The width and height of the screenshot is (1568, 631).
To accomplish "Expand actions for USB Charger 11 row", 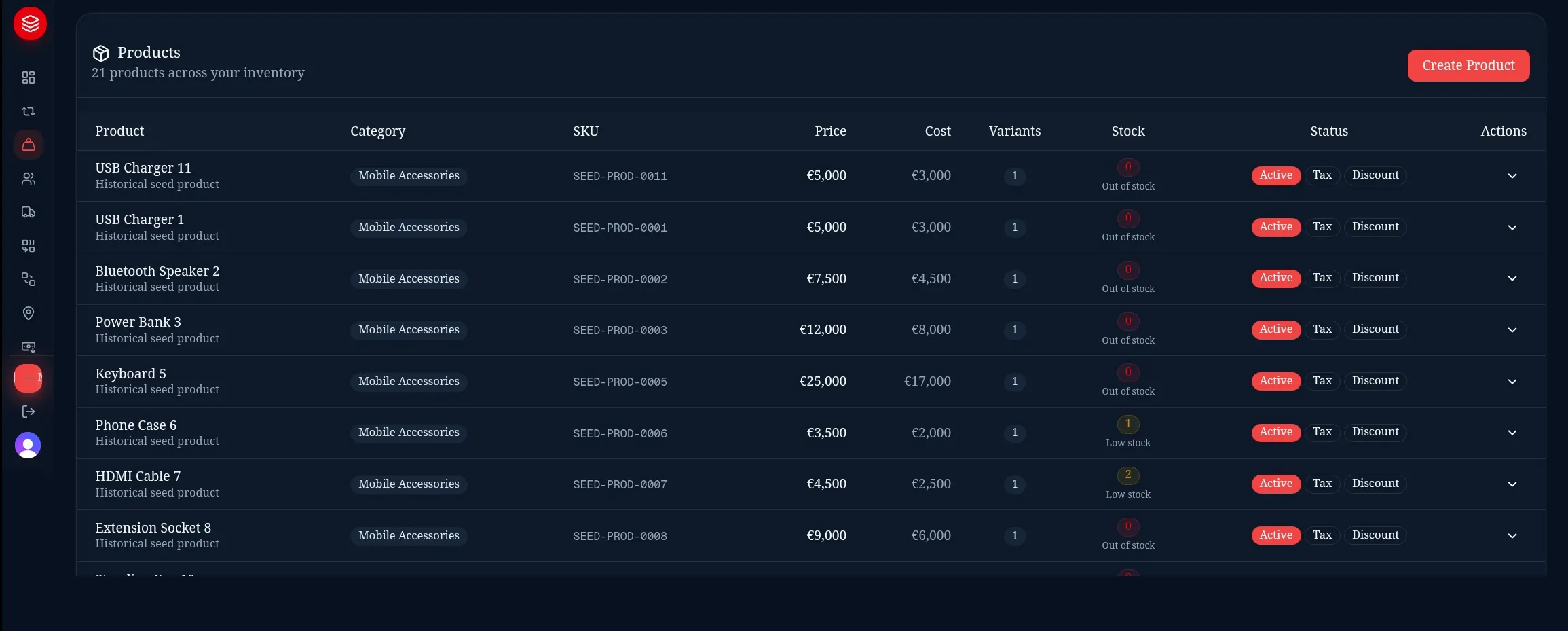I will [1512, 176].
